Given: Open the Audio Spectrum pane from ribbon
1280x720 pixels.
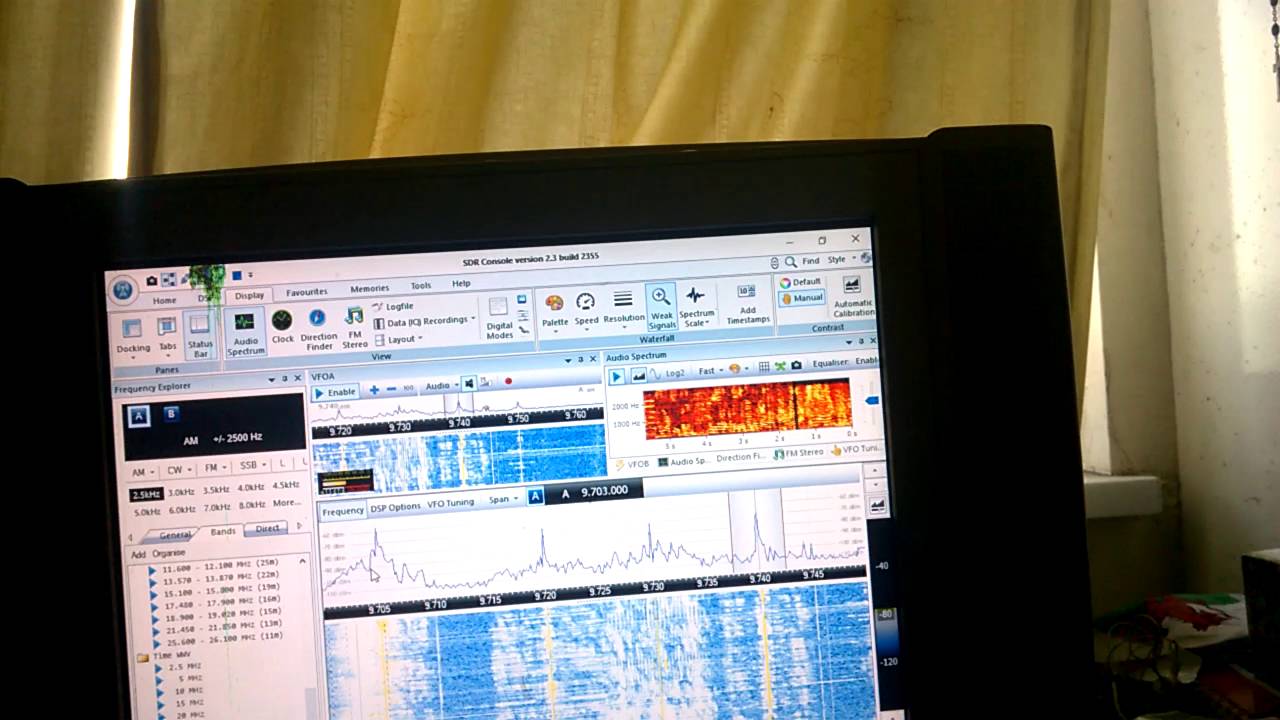Looking at the screenshot, I should (x=245, y=333).
